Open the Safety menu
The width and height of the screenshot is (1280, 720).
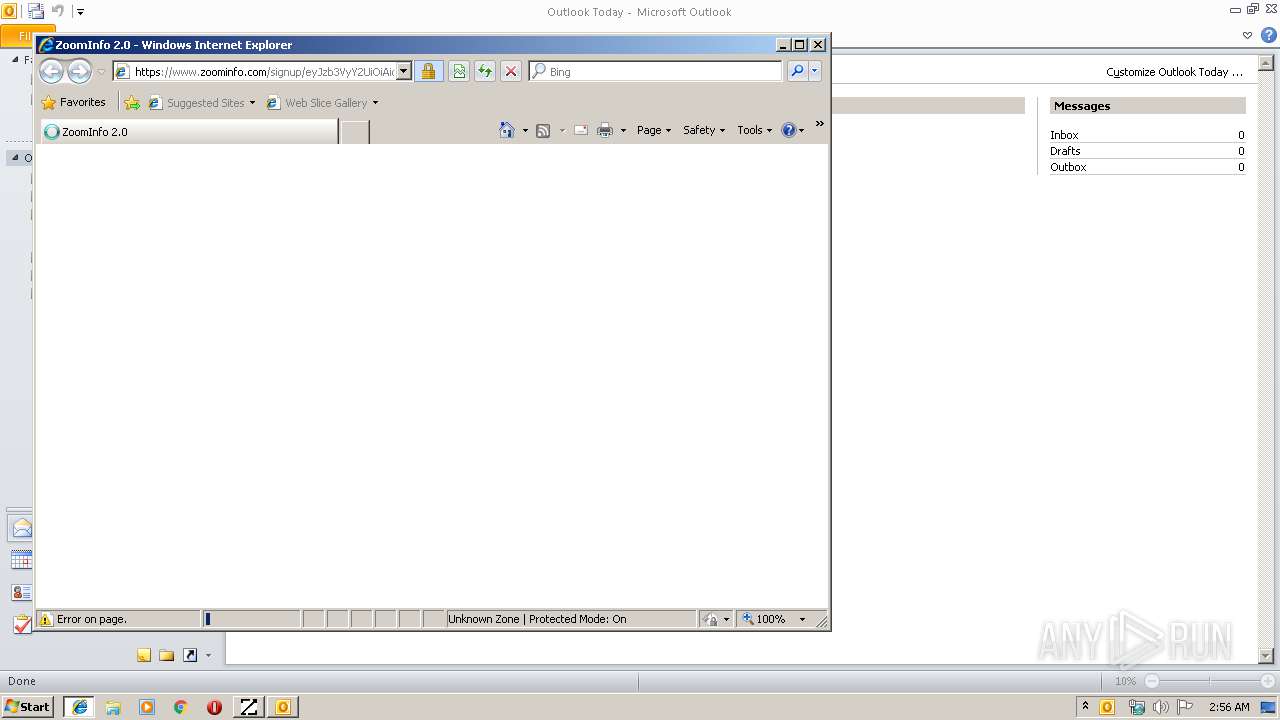704,130
